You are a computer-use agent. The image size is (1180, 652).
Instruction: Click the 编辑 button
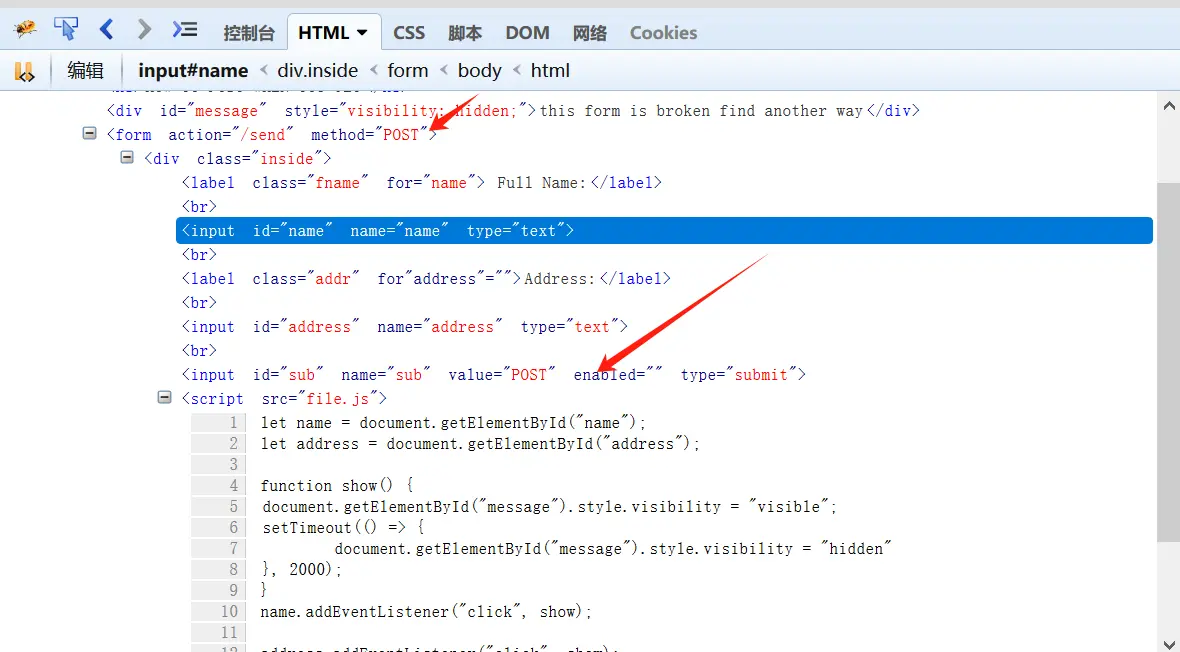[x=85, y=70]
